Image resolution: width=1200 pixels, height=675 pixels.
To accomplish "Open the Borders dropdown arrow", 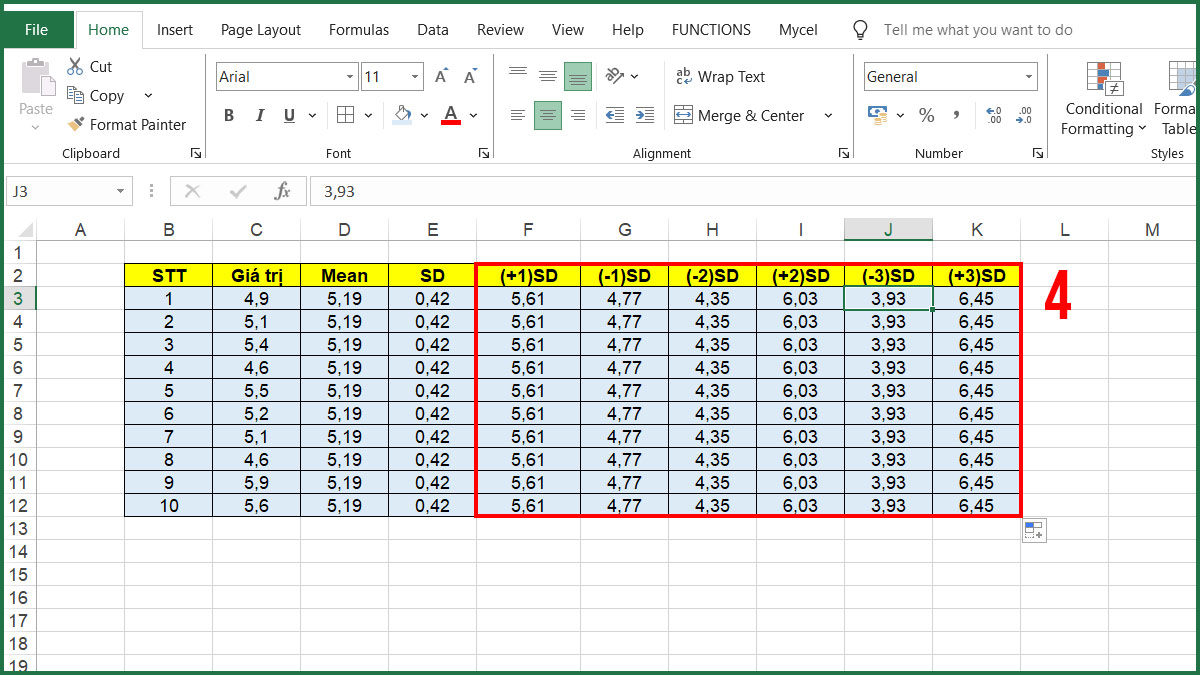I will 368,115.
